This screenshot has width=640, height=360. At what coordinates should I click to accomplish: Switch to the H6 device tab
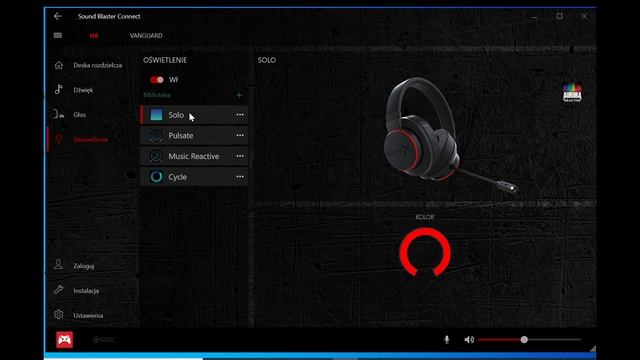pyautogui.click(x=94, y=36)
